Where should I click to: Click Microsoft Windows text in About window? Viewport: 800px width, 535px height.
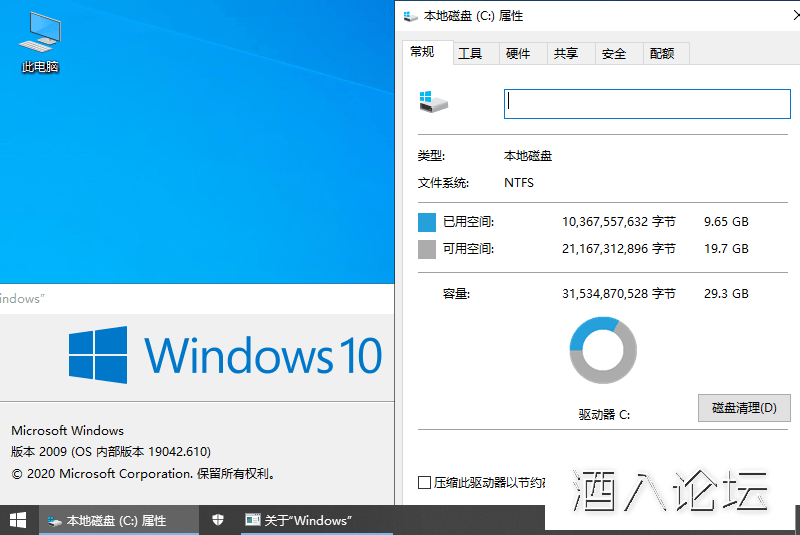coord(67,430)
